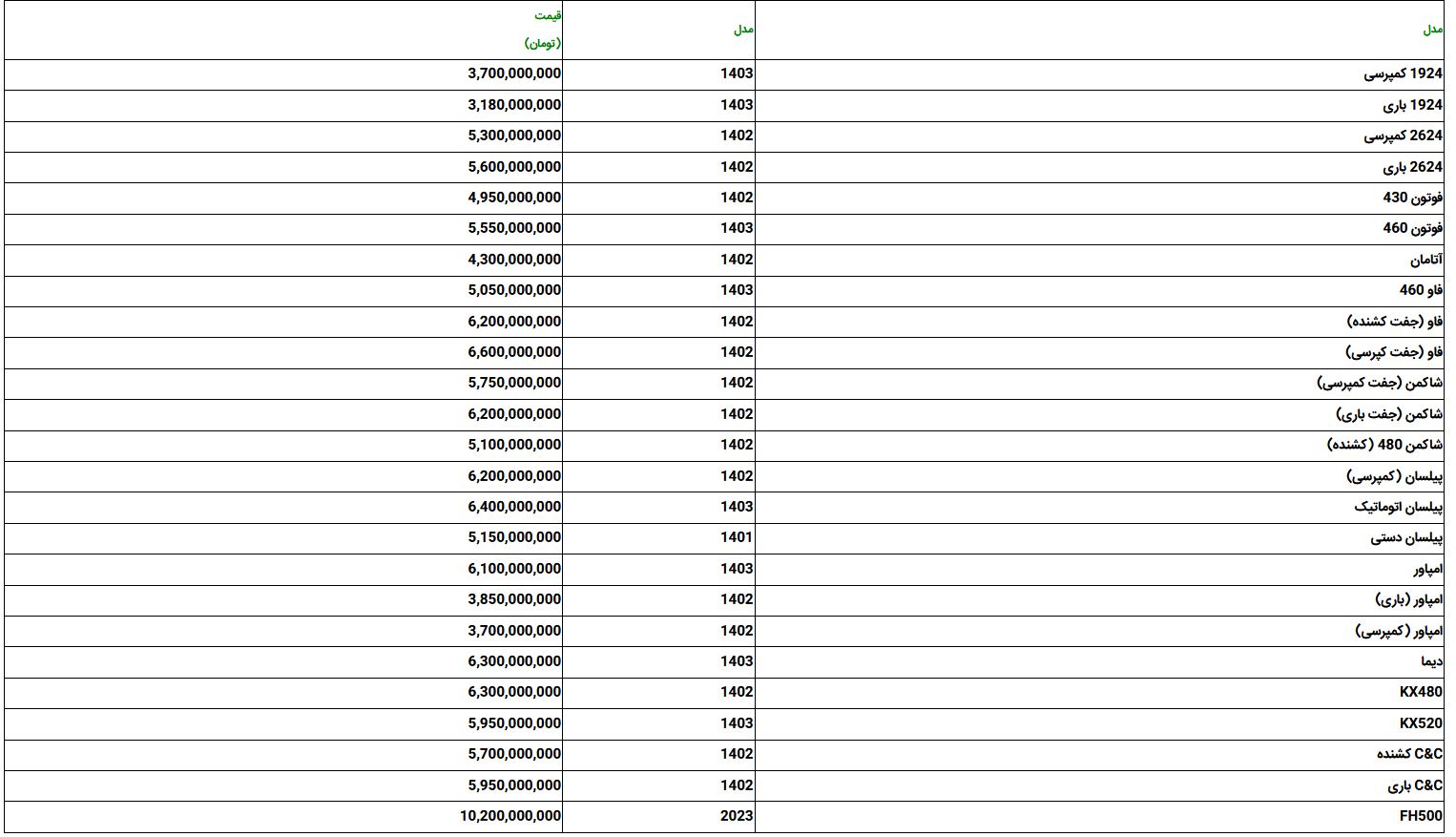Image resolution: width=1456 pixels, height=837 pixels.
Task: Click the KX520 model name
Action: (x=1421, y=723)
